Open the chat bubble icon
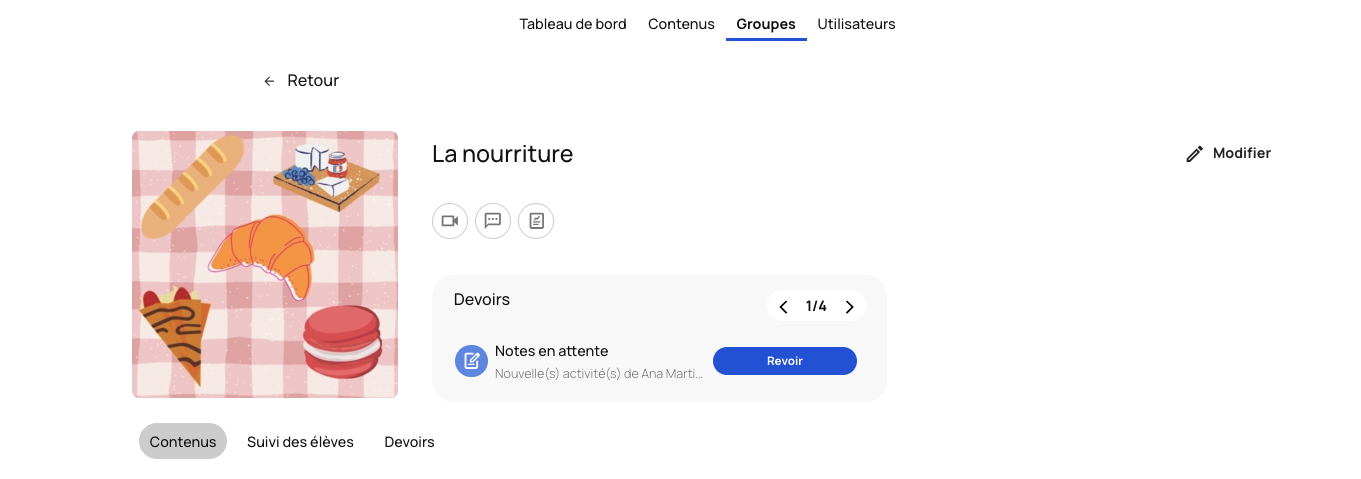This screenshot has width=1361, height=479. coord(493,221)
